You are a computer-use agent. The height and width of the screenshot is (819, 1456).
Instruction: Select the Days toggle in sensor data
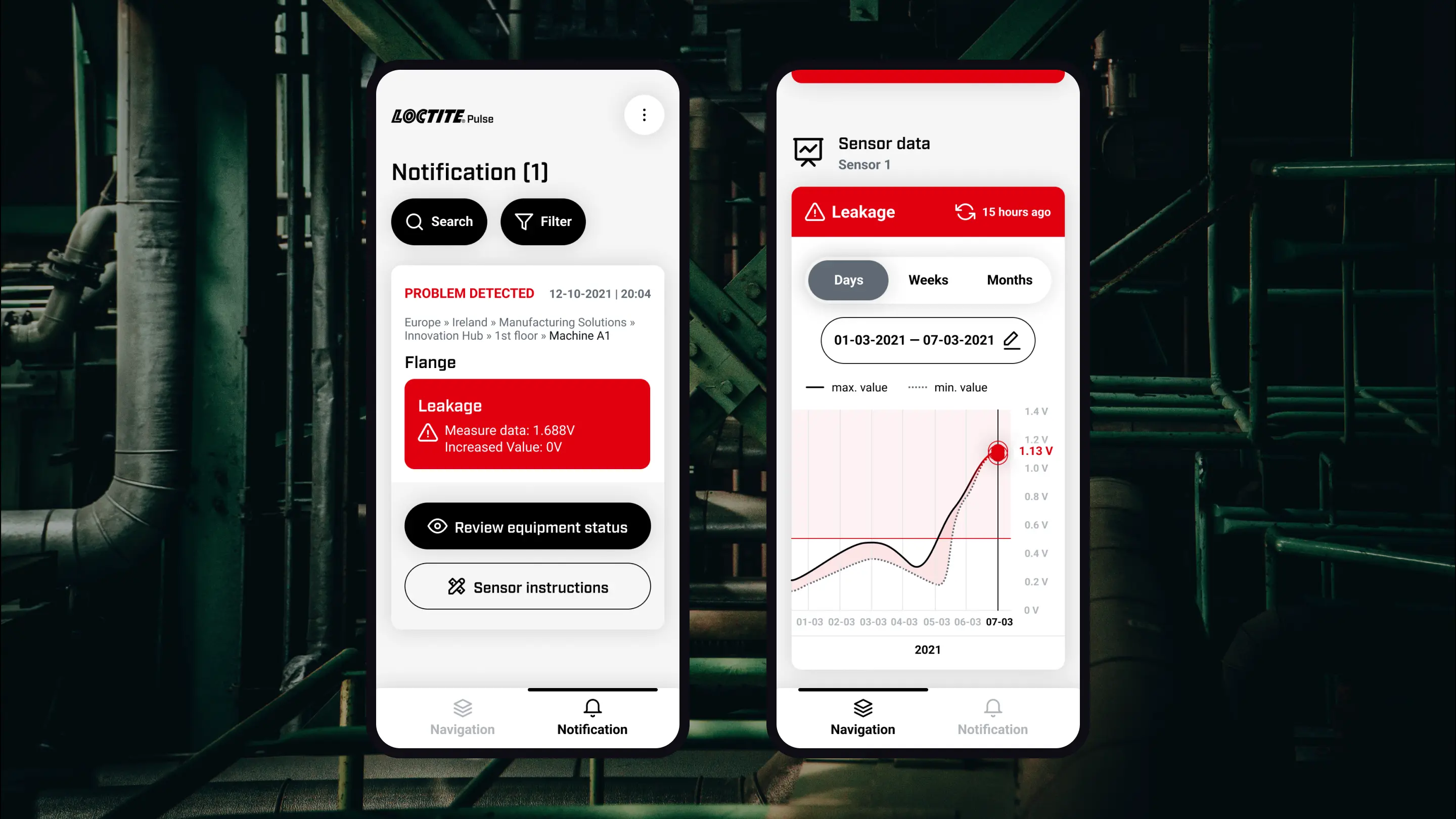(x=849, y=280)
